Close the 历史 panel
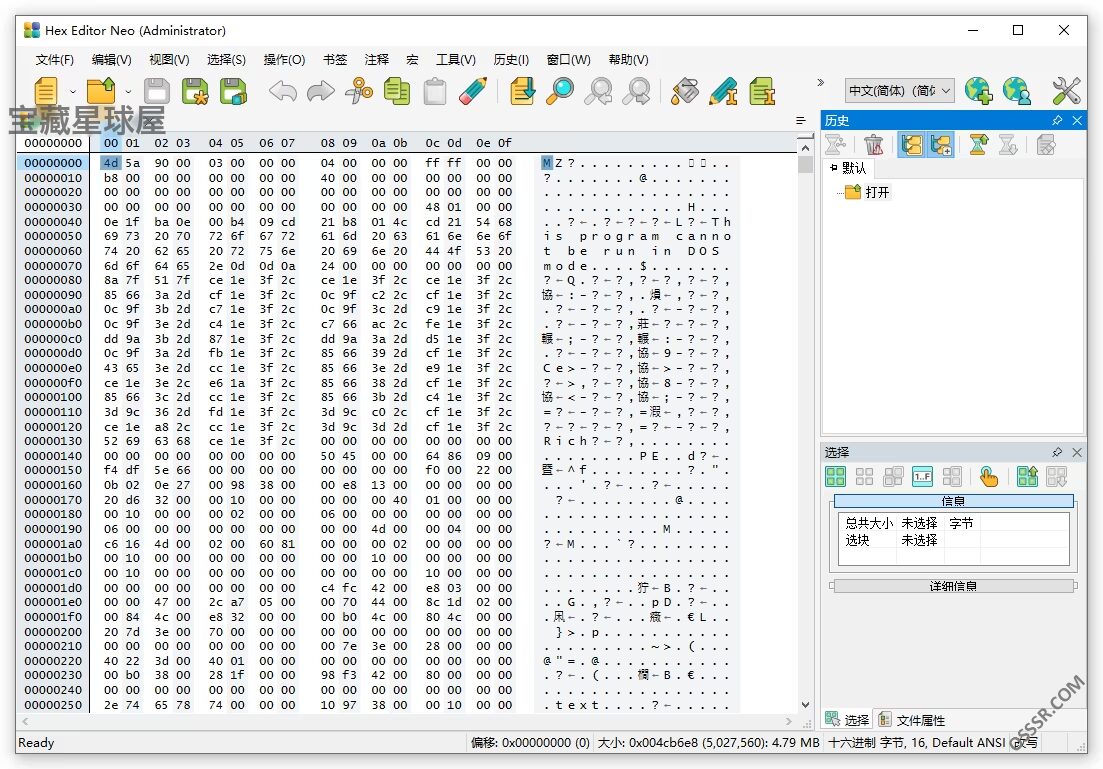1103x769 pixels. [1077, 120]
